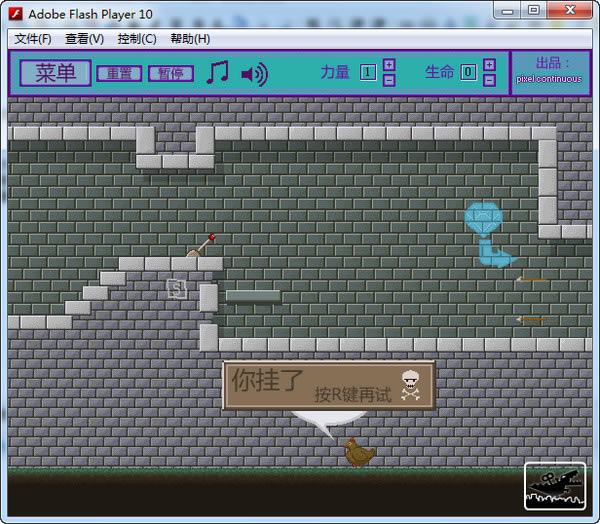The image size is (600, 524).
Task: Open the 控制(C) menu
Action: pyautogui.click(x=137, y=39)
